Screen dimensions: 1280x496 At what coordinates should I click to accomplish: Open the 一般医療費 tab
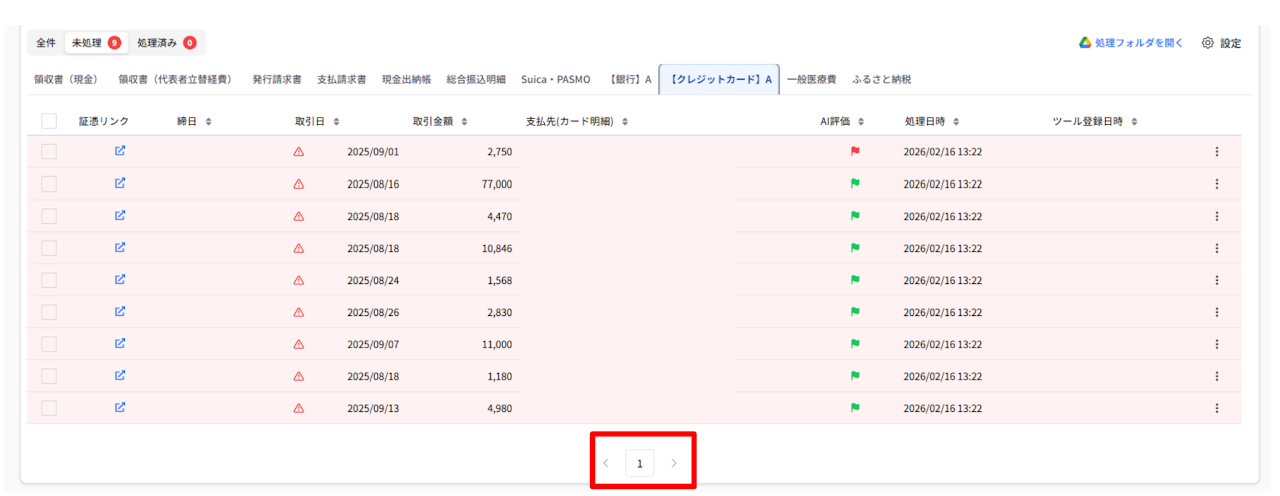pos(811,79)
